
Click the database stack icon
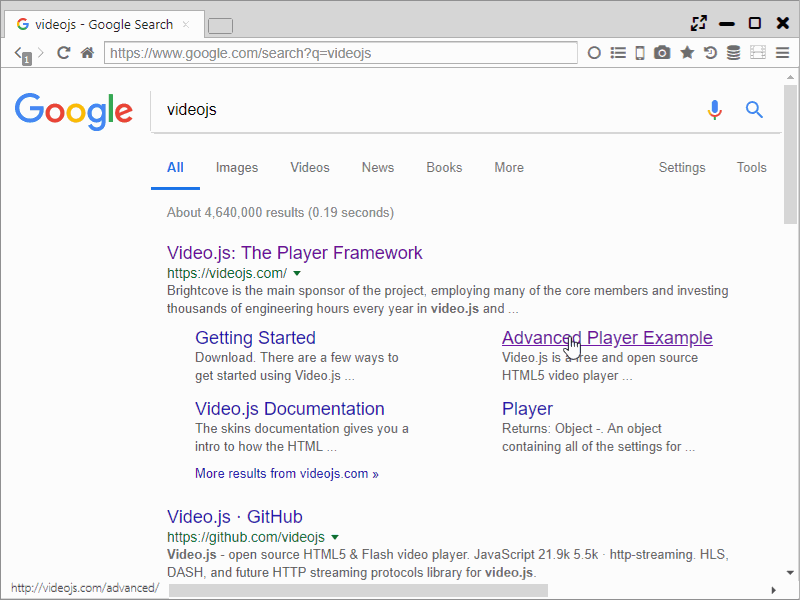click(733, 53)
